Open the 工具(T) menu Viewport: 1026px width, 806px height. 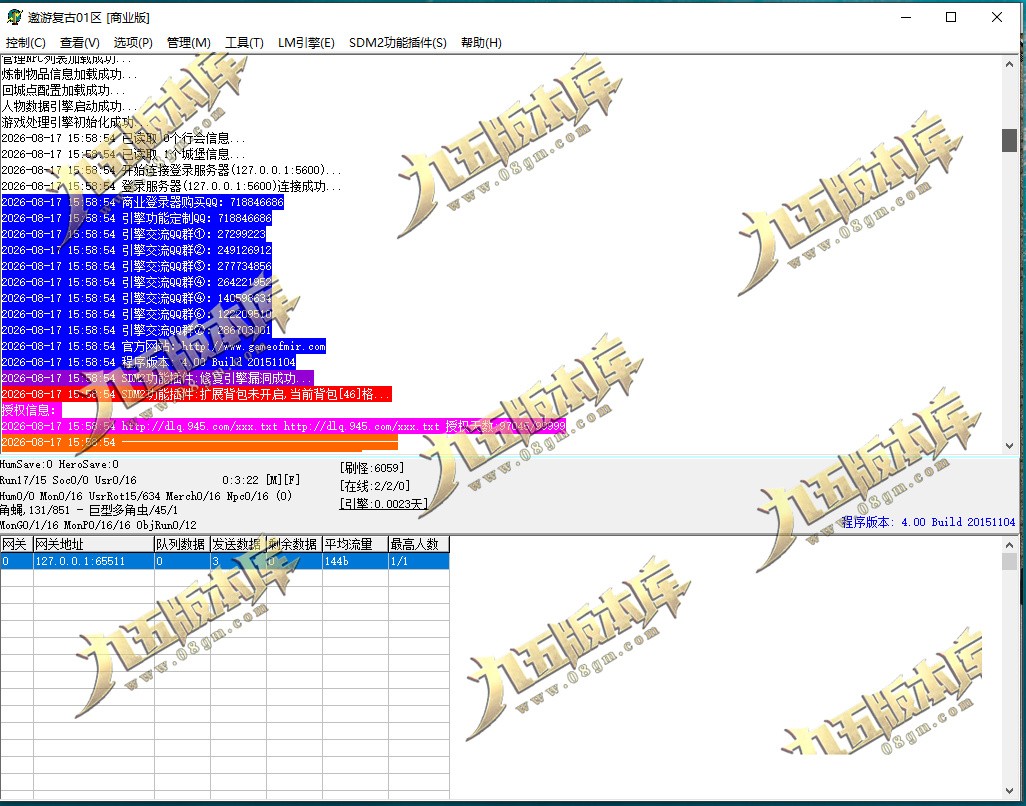pyautogui.click(x=244, y=43)
